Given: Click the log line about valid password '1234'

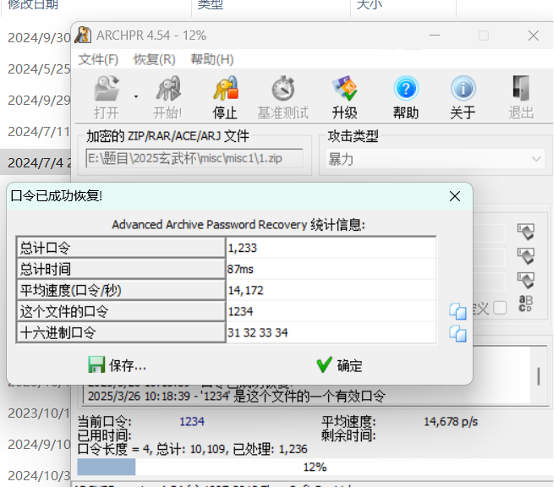Looking at the screenshot, I should pos(236,396).
